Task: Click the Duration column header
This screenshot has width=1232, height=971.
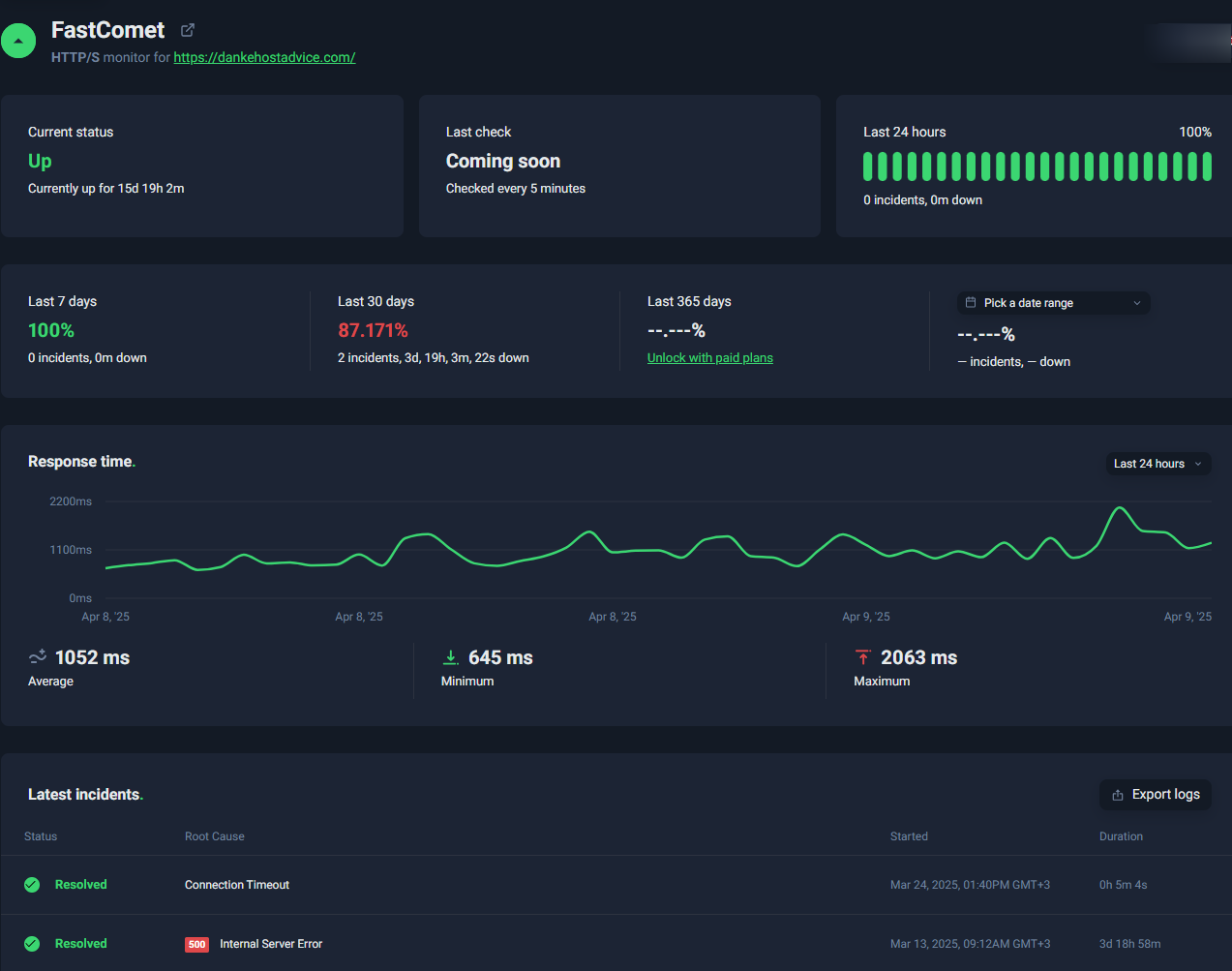Action: coord(1121,836)
